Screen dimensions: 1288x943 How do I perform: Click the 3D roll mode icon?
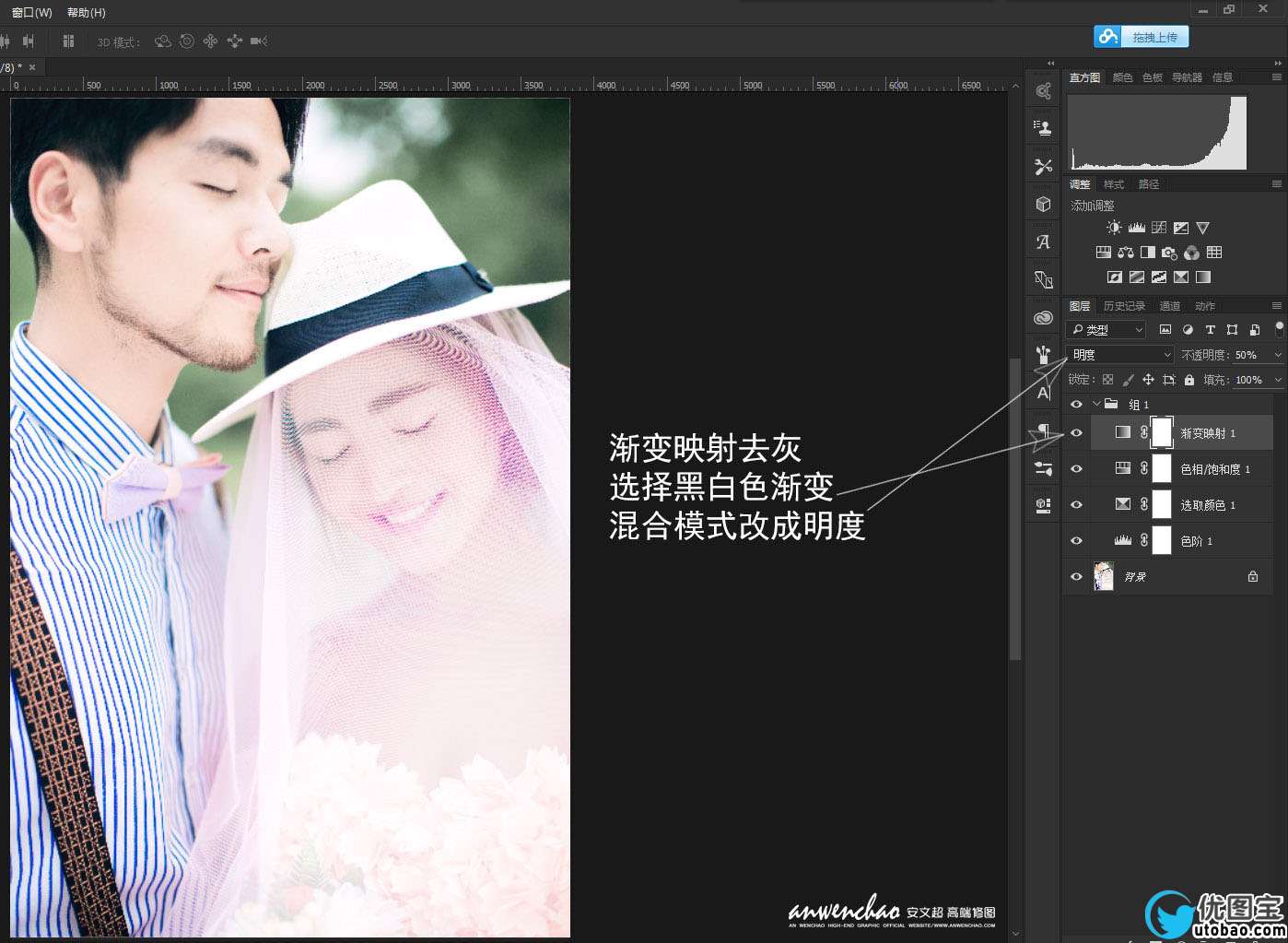(187, 41)
